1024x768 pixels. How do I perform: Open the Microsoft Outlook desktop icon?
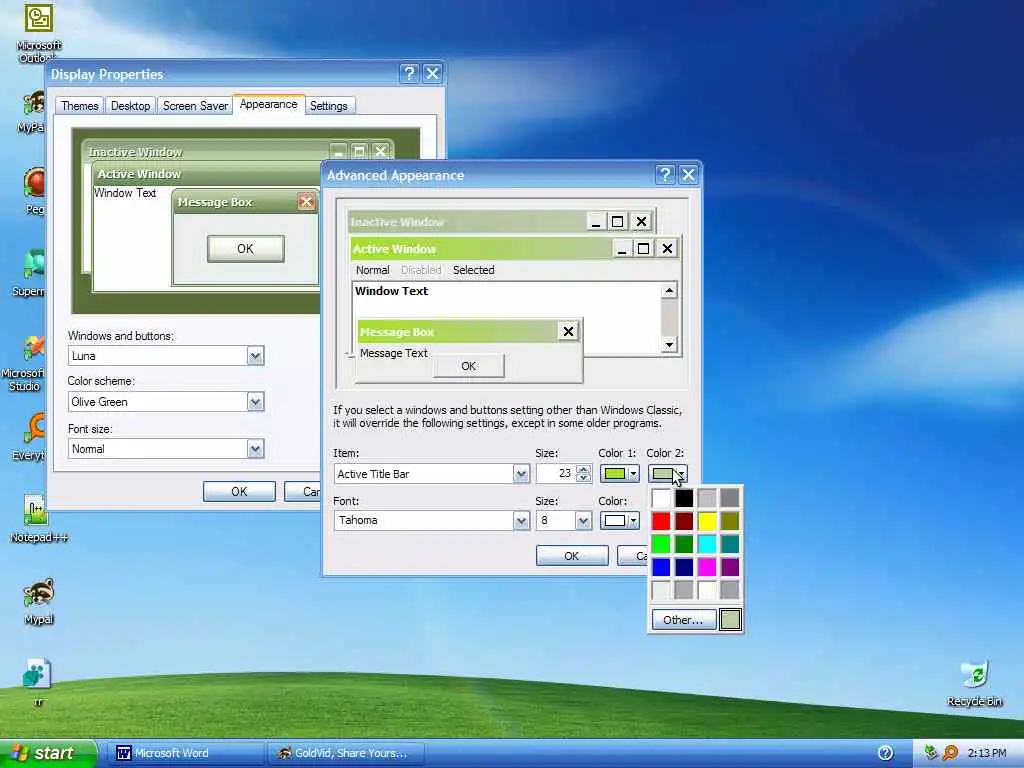38,33
